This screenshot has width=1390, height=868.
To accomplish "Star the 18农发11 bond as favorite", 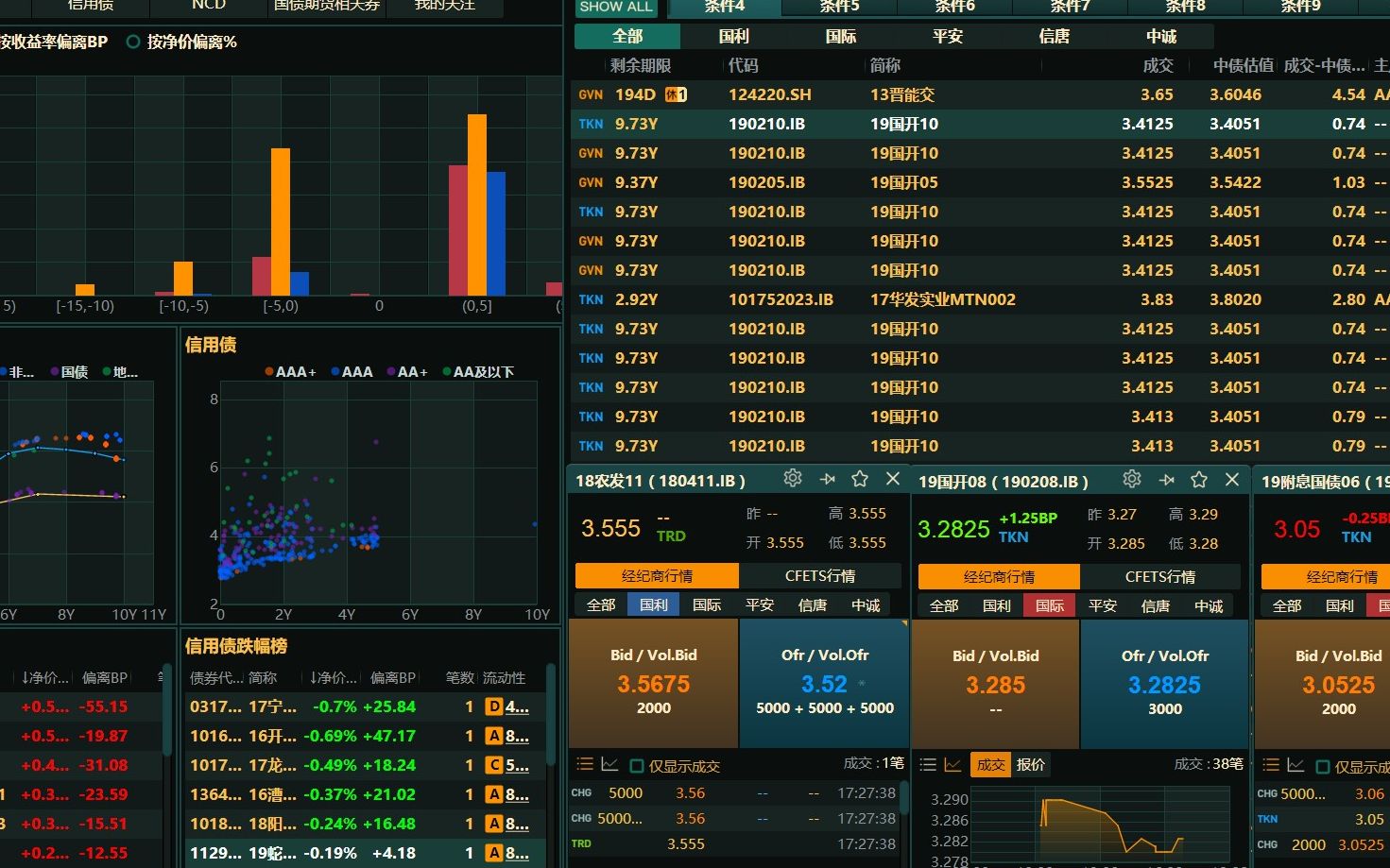I will coord(860,479).
